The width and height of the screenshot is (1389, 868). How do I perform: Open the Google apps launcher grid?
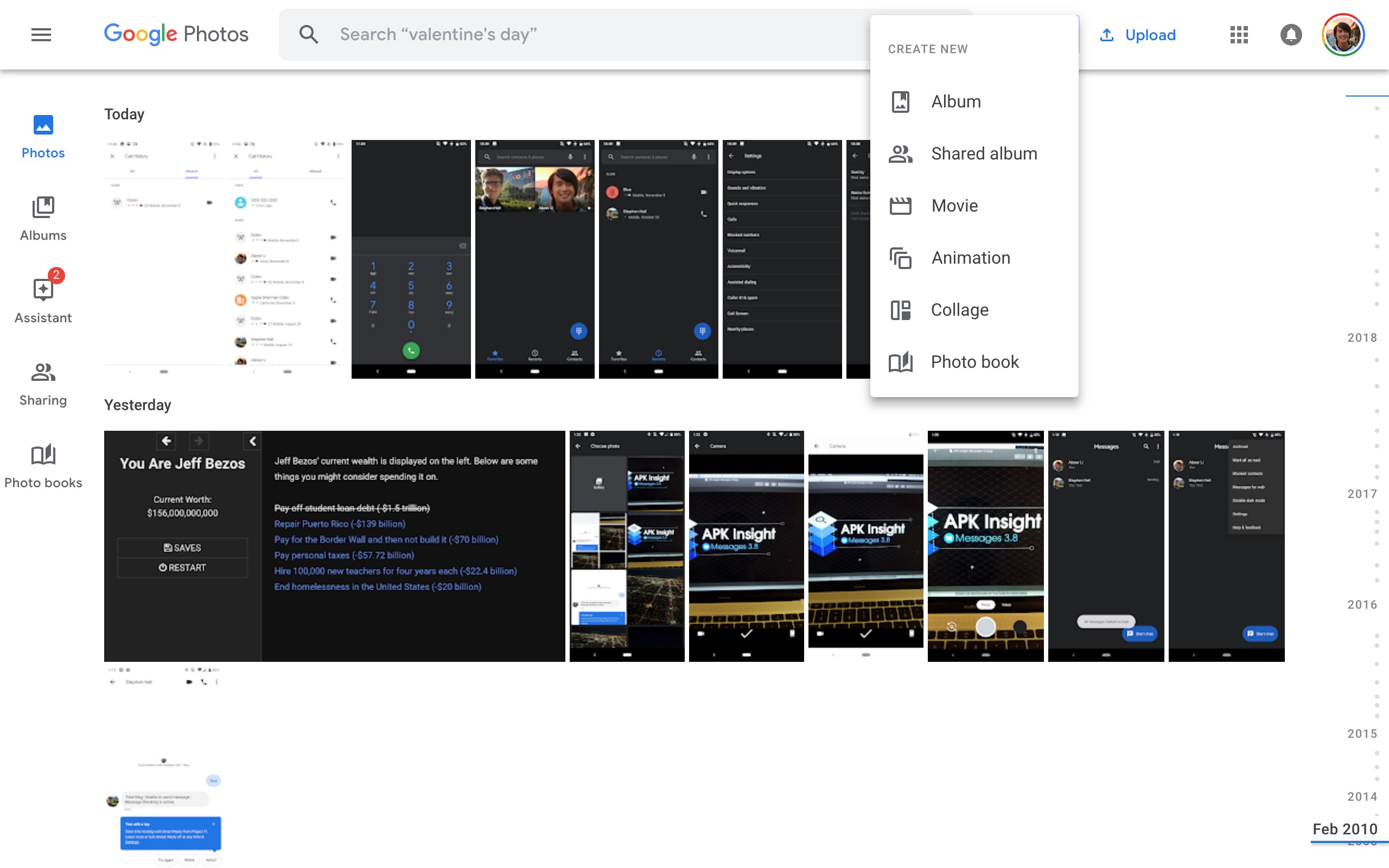tap(1238, 34)
